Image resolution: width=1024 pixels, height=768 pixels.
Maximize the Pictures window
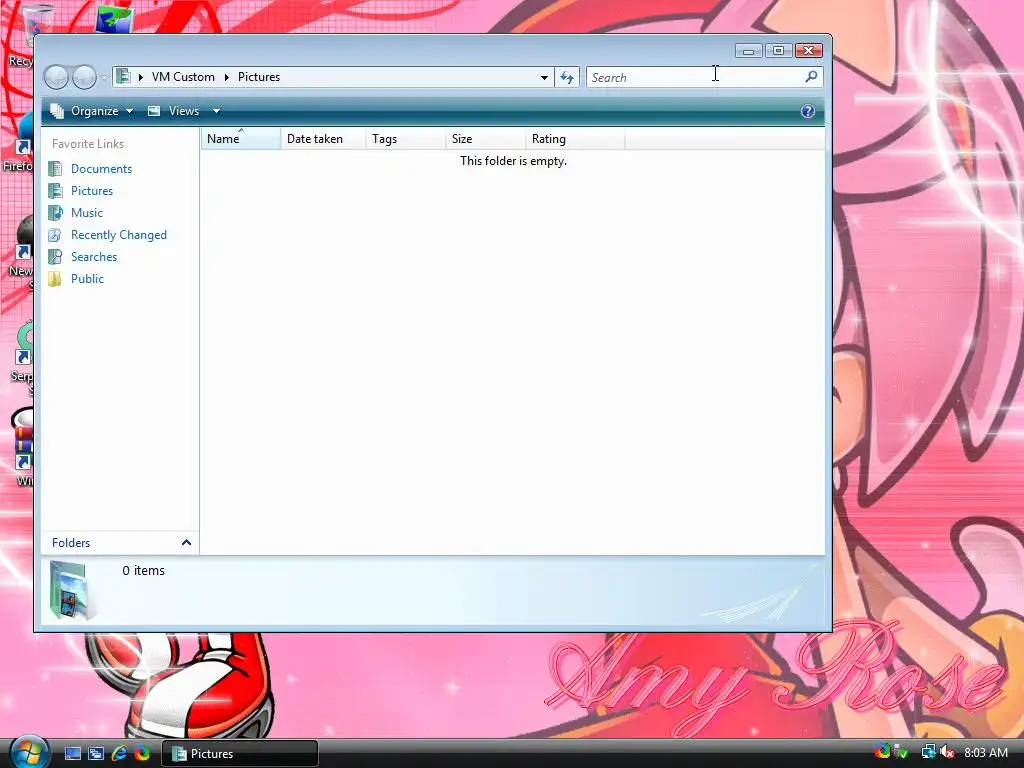pos(778,50)
